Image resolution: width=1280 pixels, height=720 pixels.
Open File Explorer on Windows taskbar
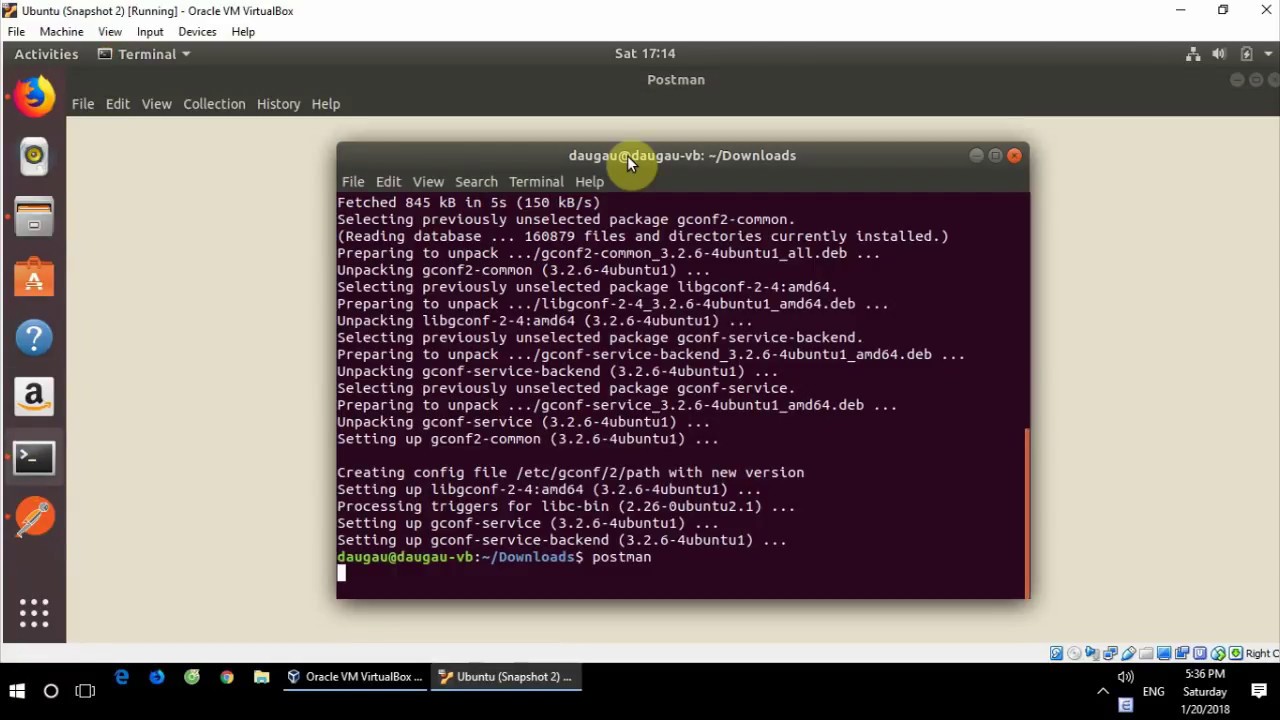262,678
